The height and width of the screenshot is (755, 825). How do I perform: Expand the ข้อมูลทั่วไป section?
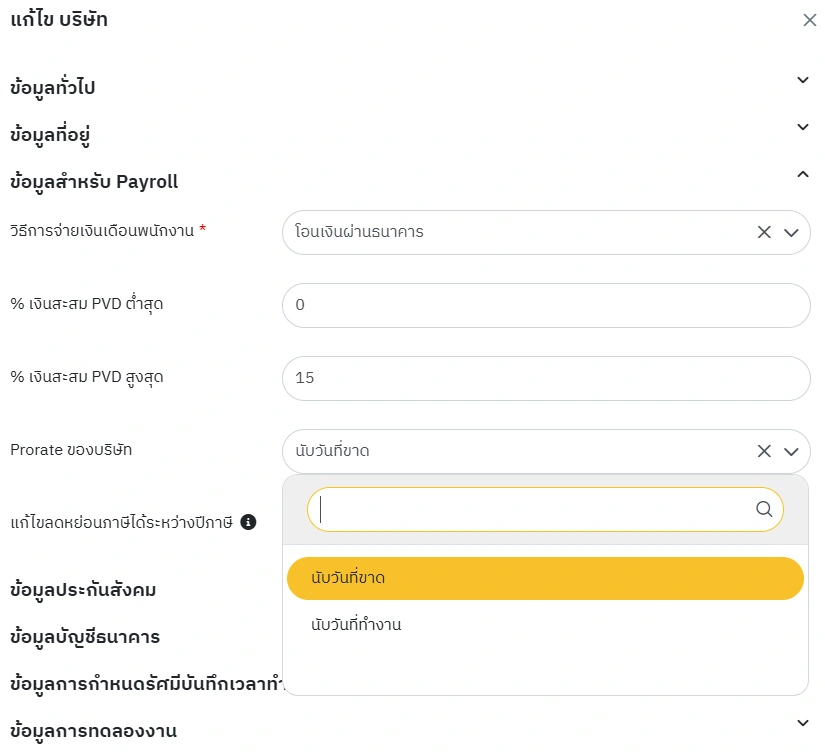(802, 81)
